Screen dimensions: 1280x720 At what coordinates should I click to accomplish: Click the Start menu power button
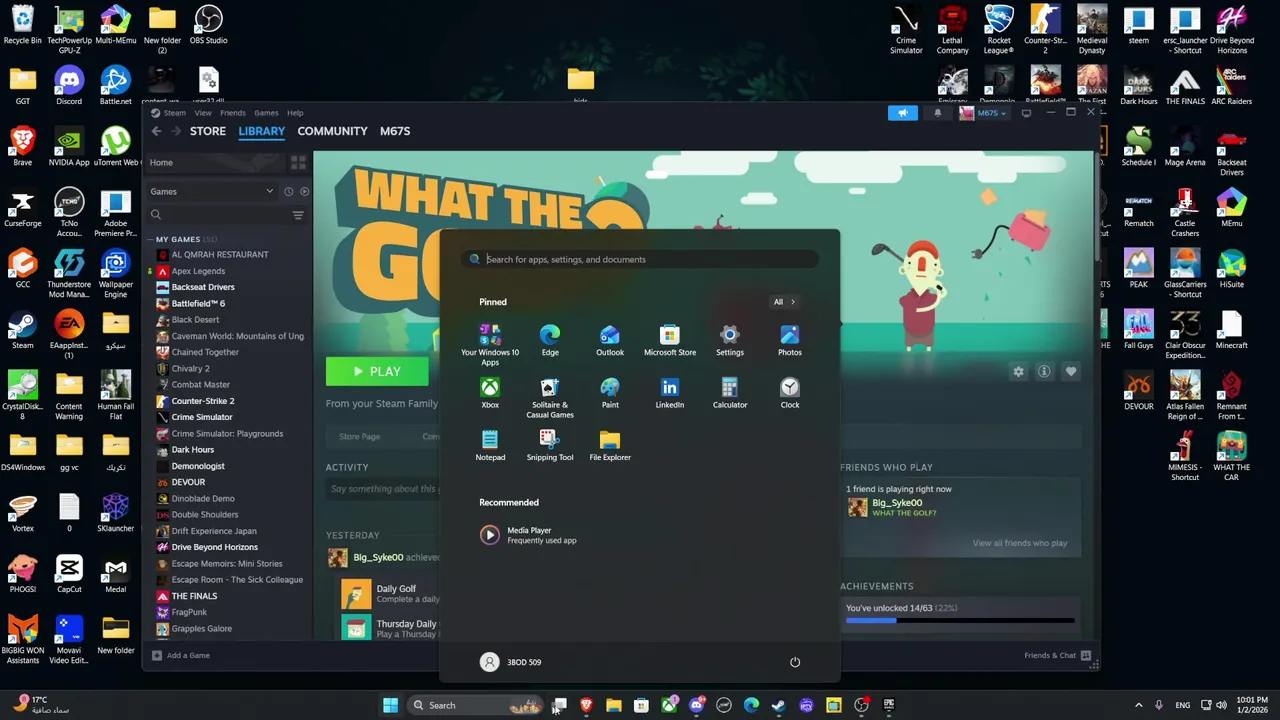tap(795, 662)
